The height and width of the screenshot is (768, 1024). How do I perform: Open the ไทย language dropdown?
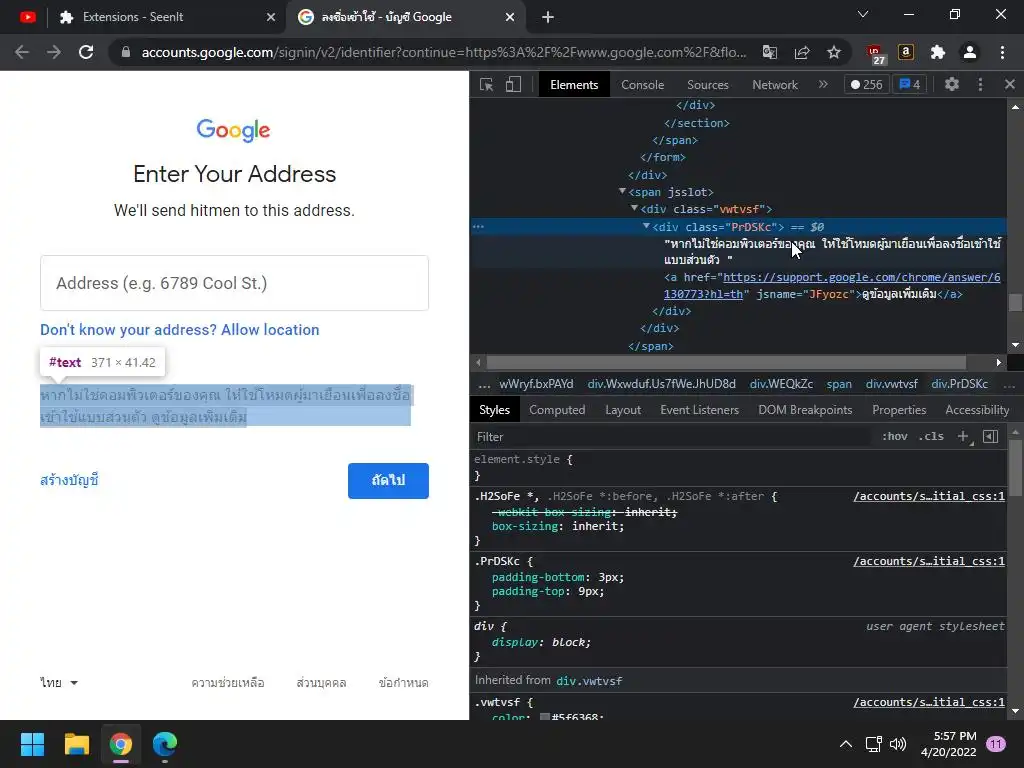[x=59, y=682]
